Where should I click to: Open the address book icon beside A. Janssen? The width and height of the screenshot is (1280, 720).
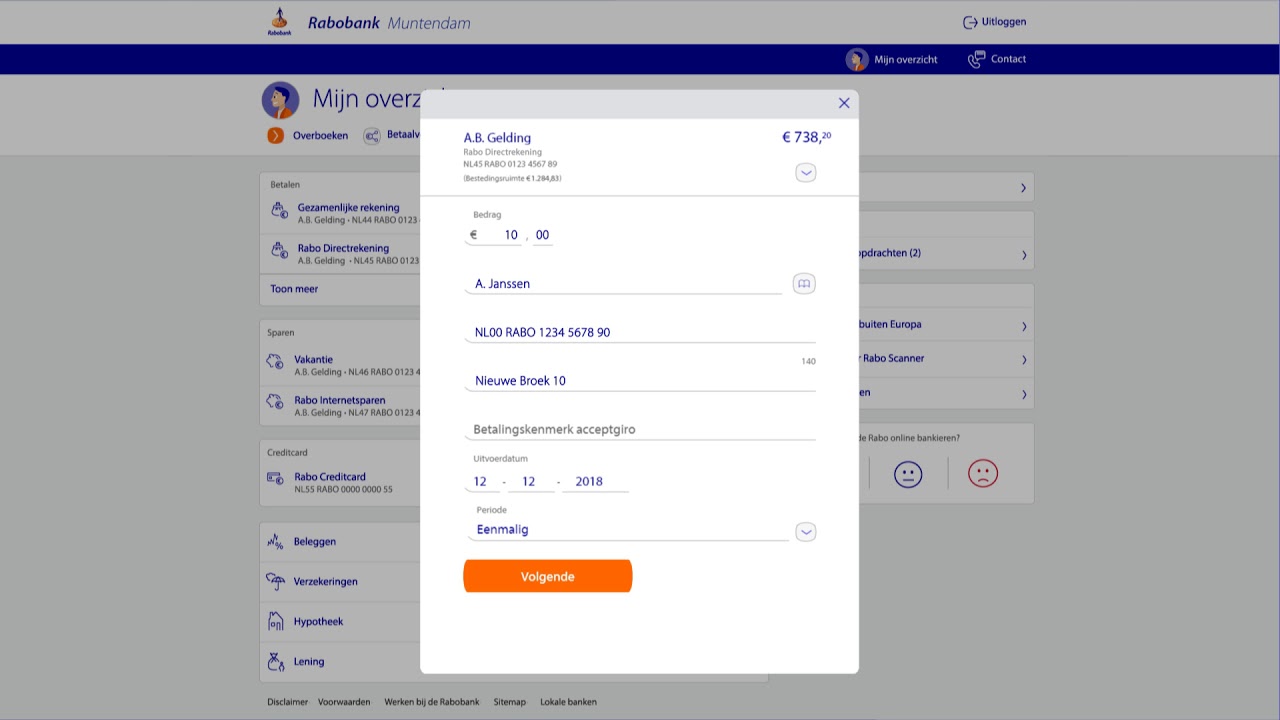pos(804,284)
